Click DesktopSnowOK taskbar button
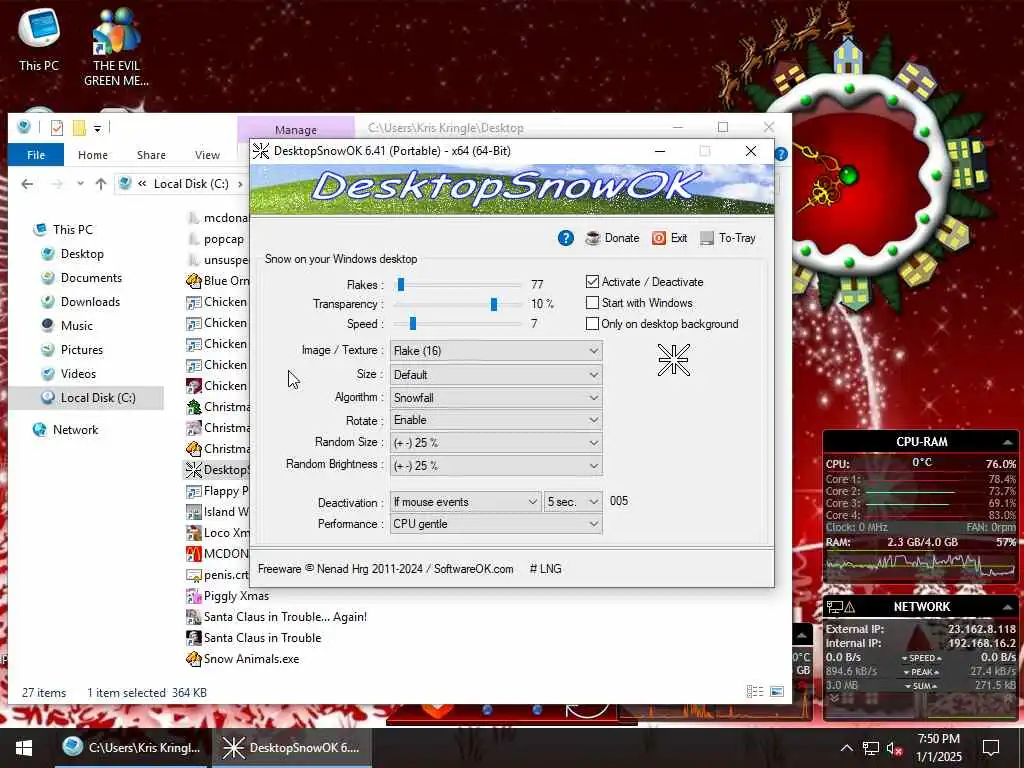 click(x=292, y=748)
